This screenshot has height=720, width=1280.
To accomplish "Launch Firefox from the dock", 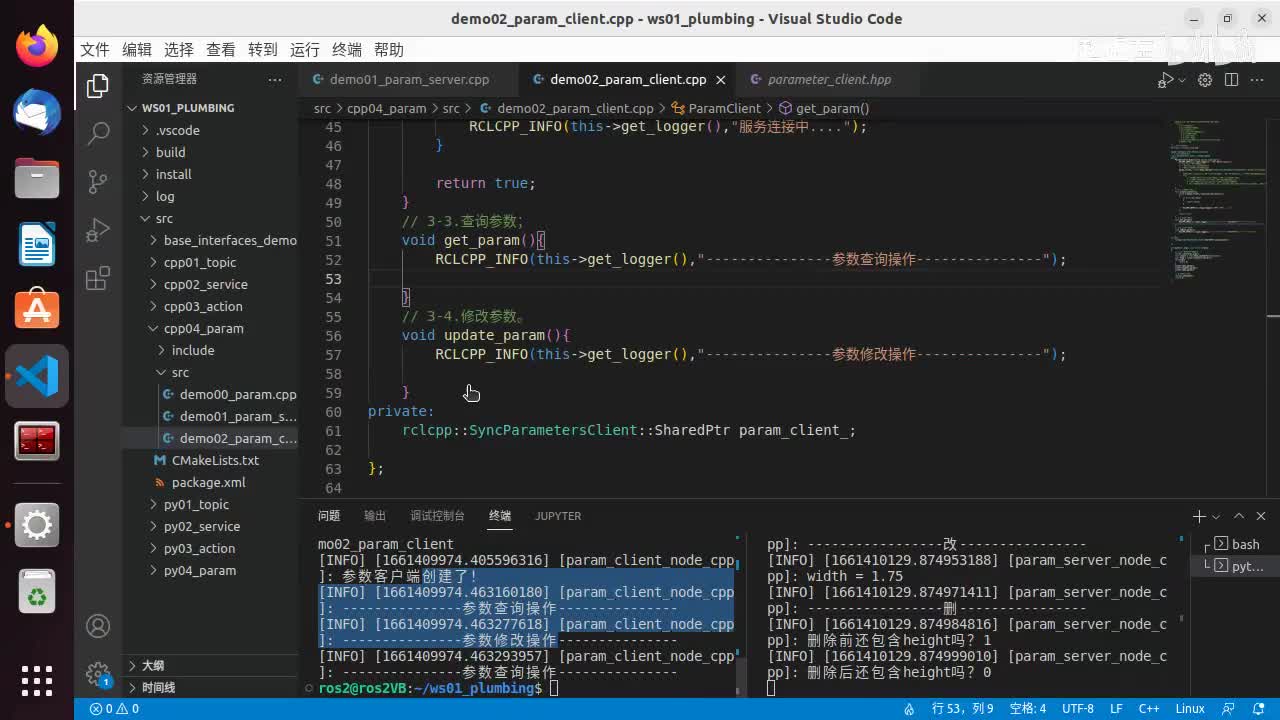I will (x=37, y=47).
